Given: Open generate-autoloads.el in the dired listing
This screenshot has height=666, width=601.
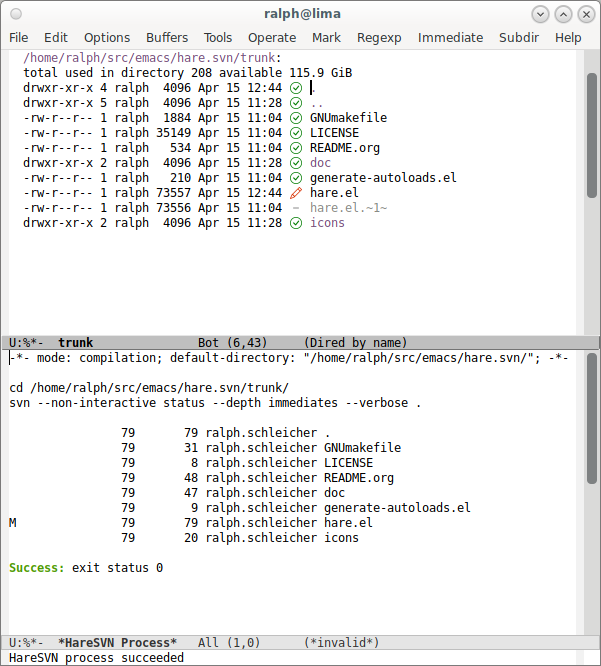Looking at the screenshot, I should 383,178.
